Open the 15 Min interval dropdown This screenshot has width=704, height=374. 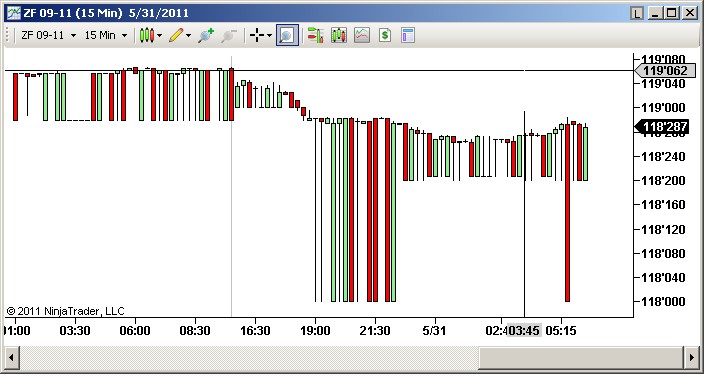click(x=106, y=35)
